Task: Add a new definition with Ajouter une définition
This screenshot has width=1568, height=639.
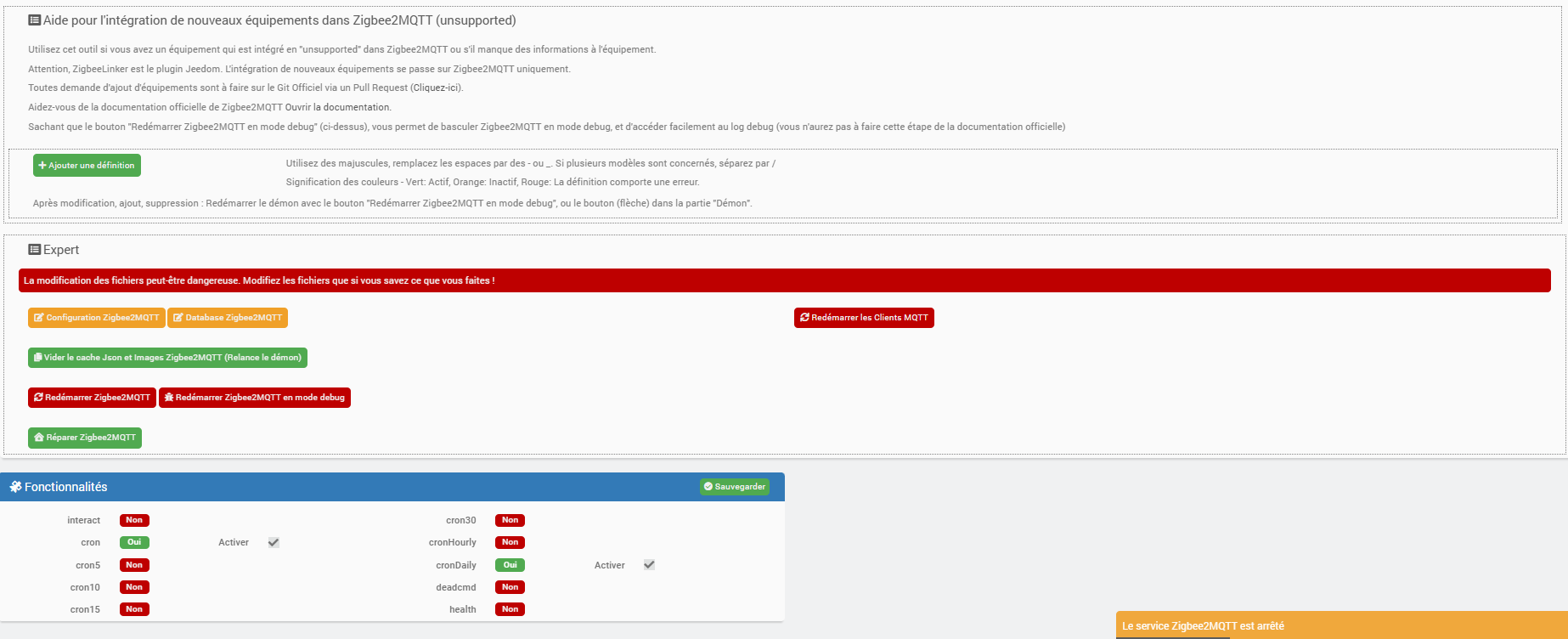Action: tap(87, 166)
